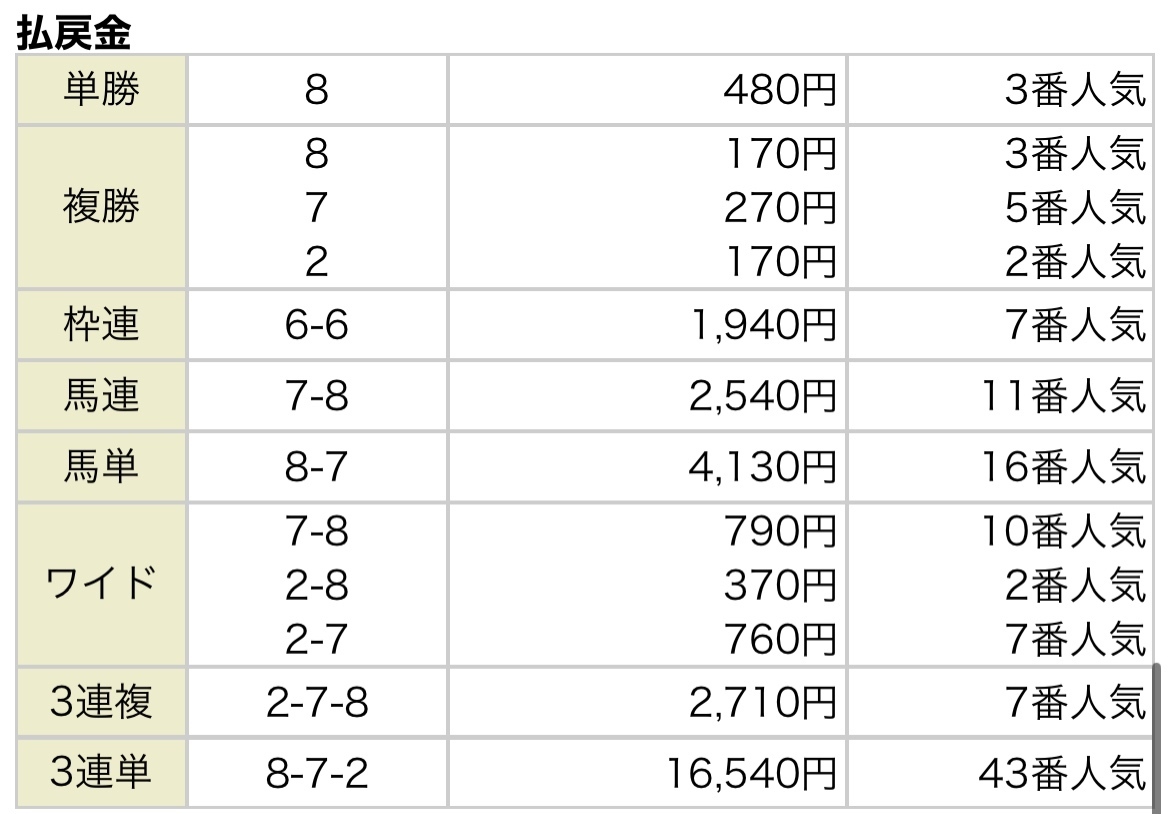Select the 8-7 馬単 combination
Viewport: 1170px width, 814px height.
coord(317,466)
